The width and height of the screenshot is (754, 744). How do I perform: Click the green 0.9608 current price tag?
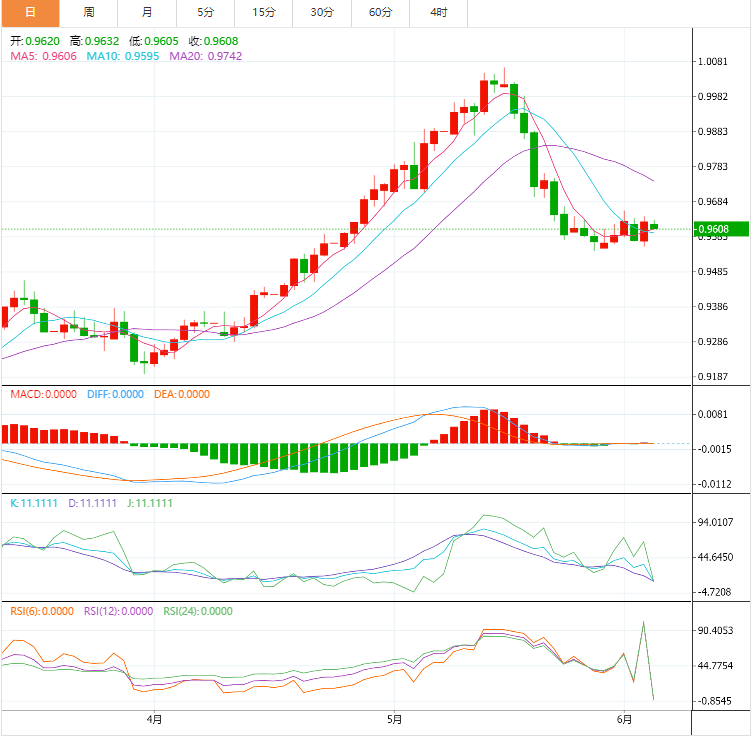(721, 229)
